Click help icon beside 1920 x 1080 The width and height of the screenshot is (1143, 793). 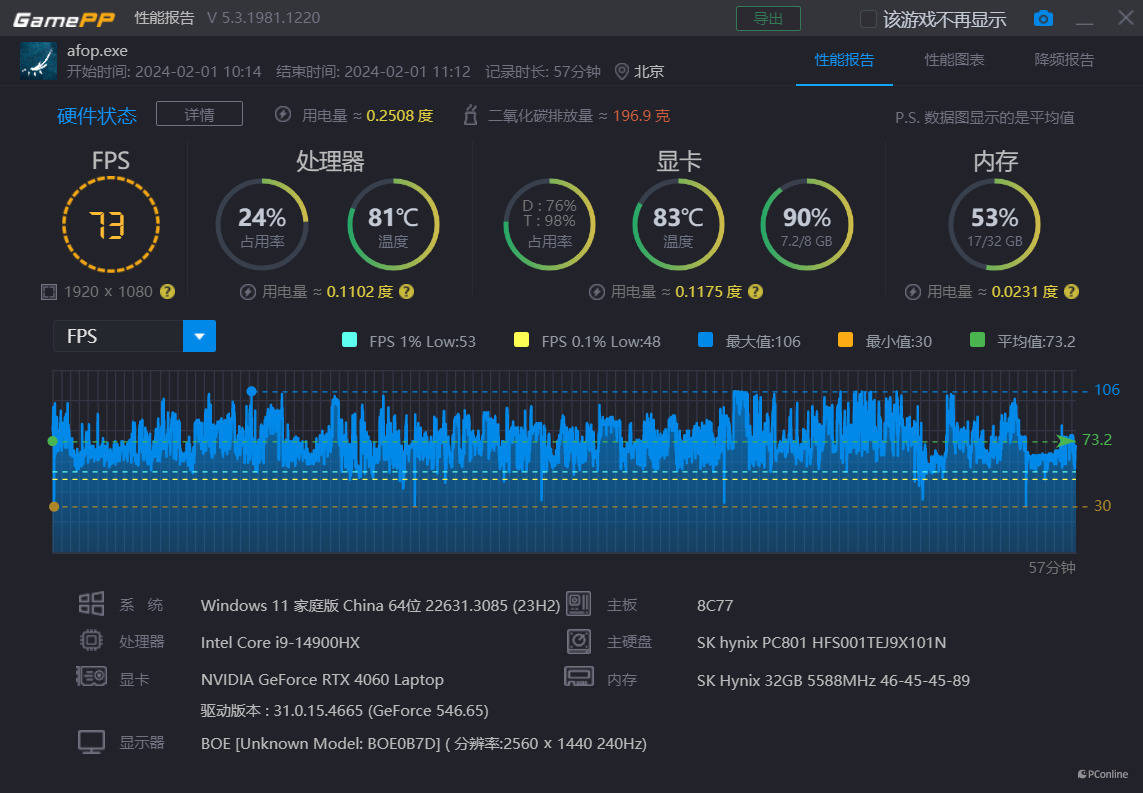(x=168, y=292)
